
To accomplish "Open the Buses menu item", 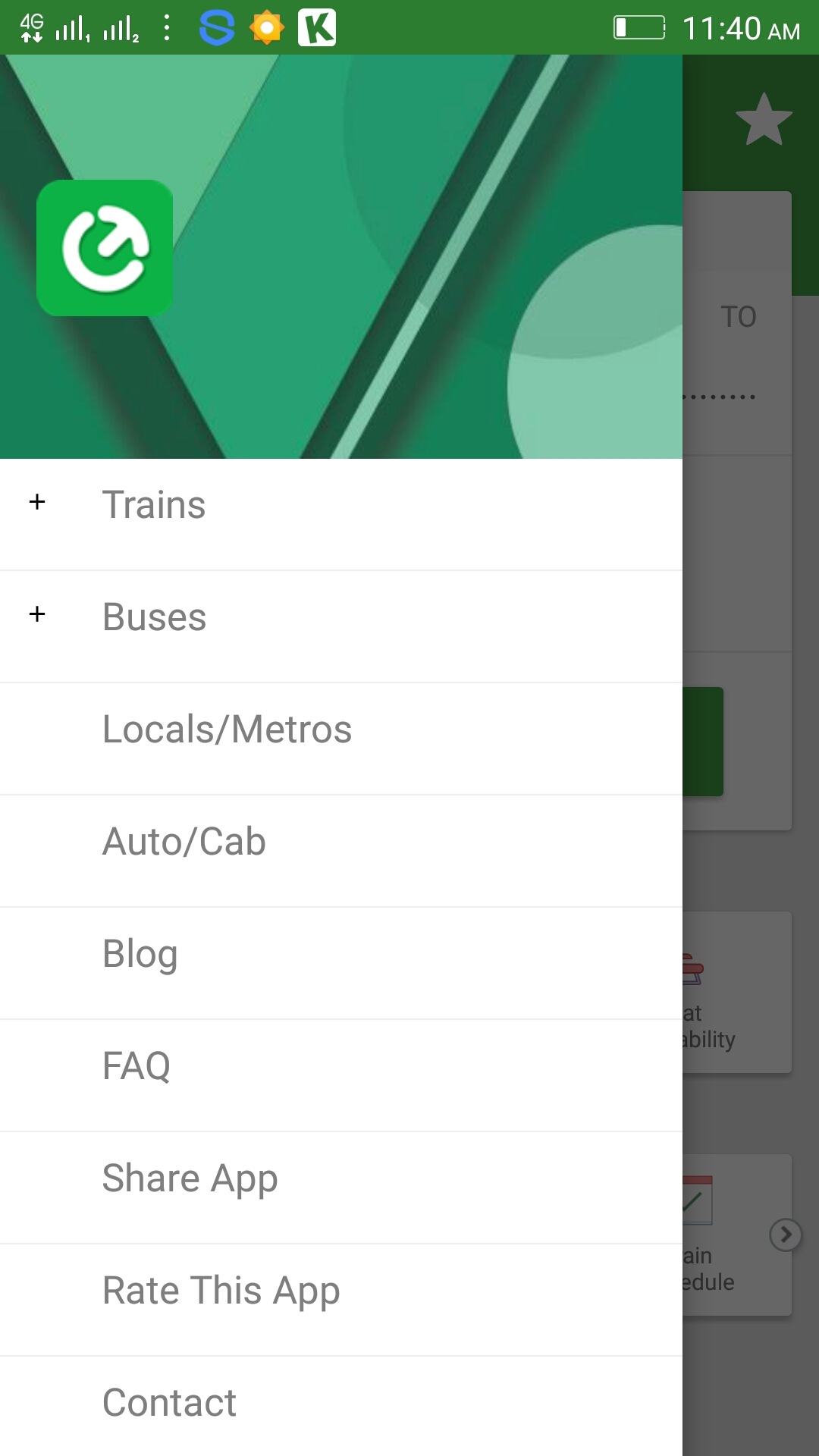I will pyautogui.click(x=154, y=617).
